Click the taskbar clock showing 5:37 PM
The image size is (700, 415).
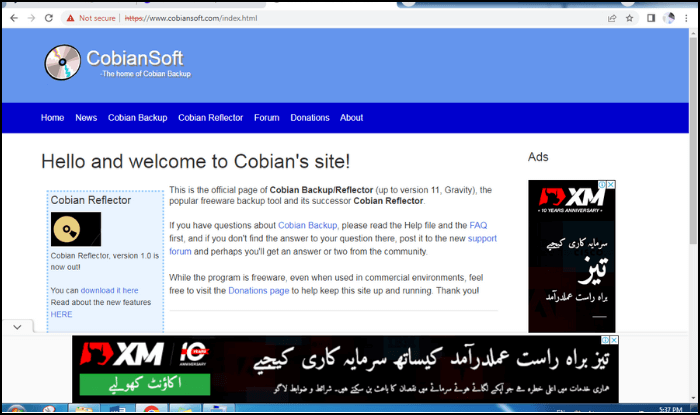point(671,409)
